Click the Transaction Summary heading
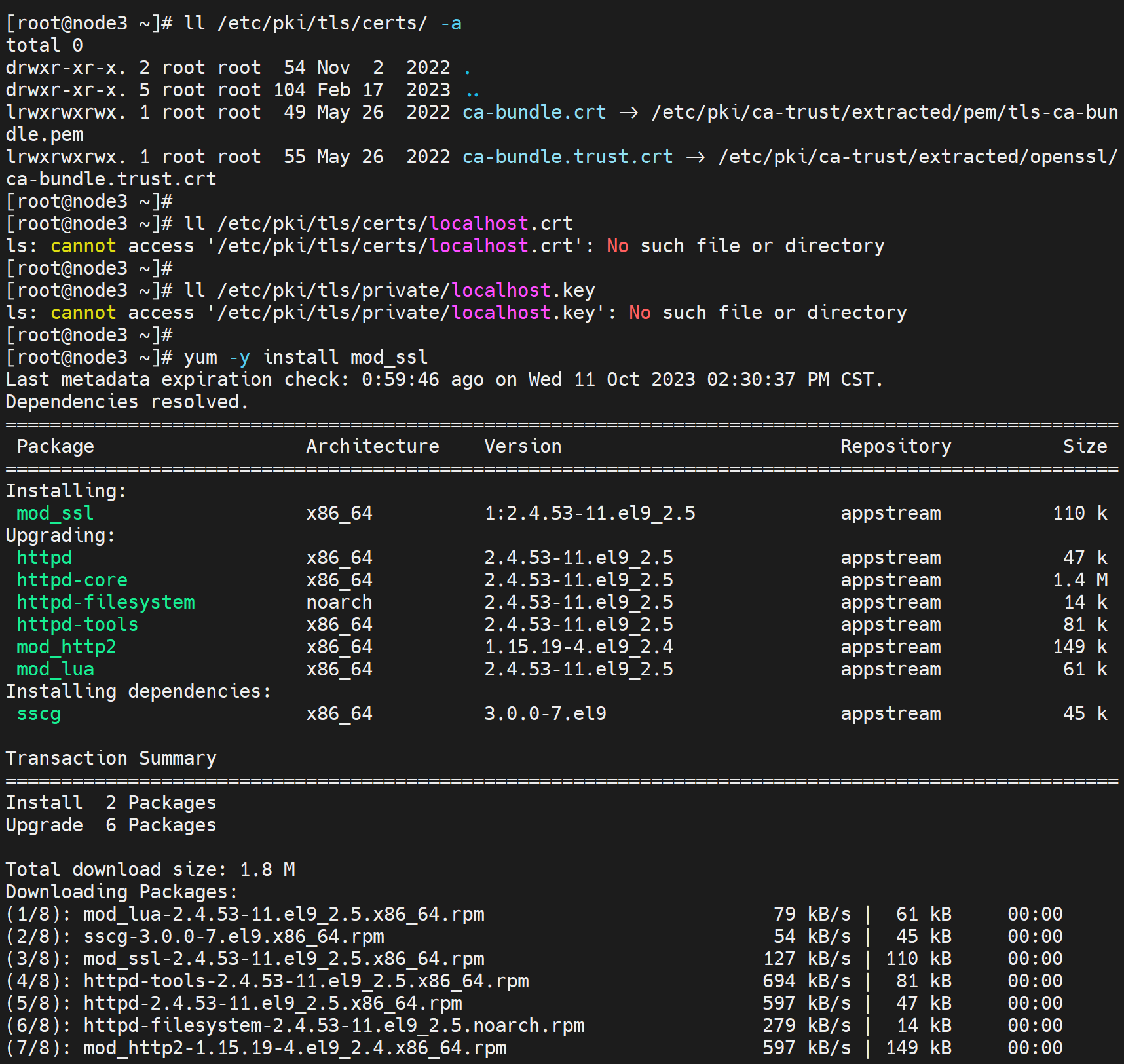The image size is (1124, 1064). tap(111, 758)
